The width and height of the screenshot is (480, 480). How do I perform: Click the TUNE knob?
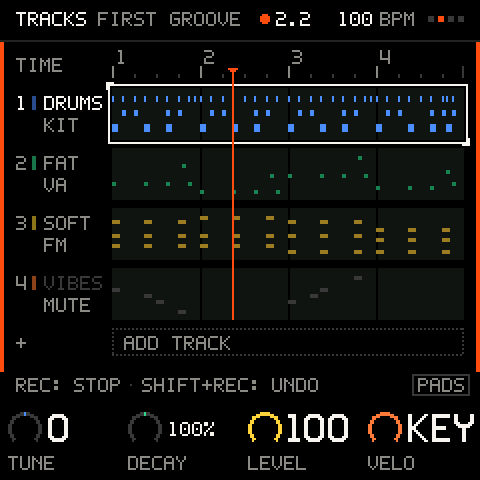25,427
